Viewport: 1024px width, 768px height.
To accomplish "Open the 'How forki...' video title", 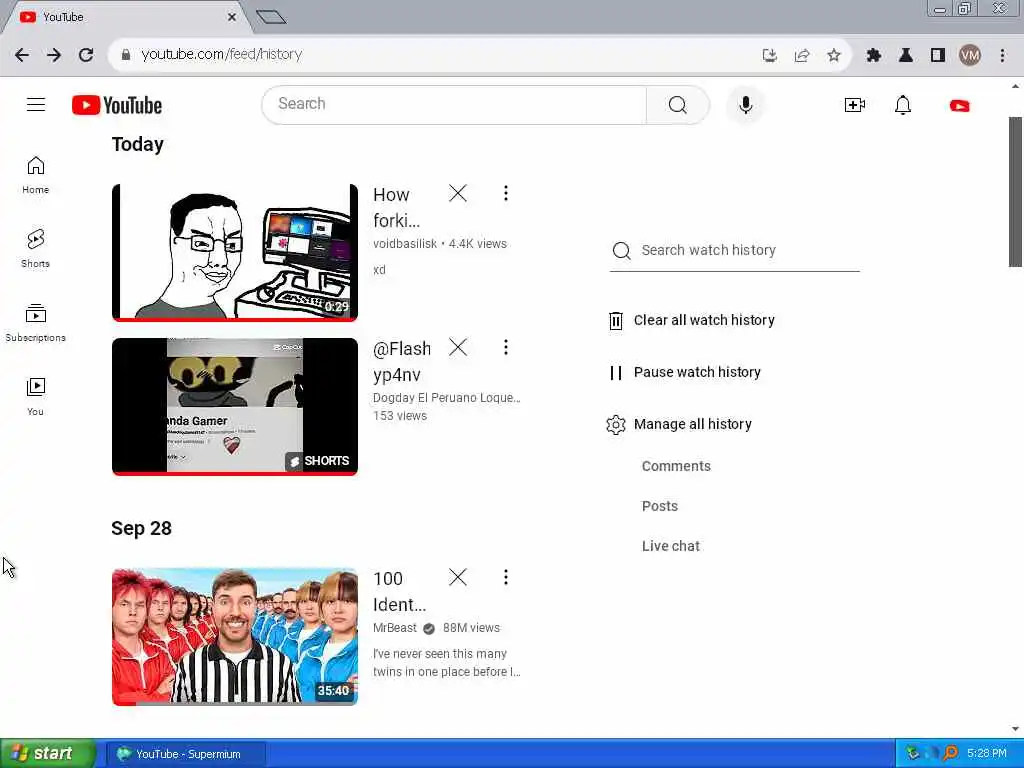I will coord(396,208).
